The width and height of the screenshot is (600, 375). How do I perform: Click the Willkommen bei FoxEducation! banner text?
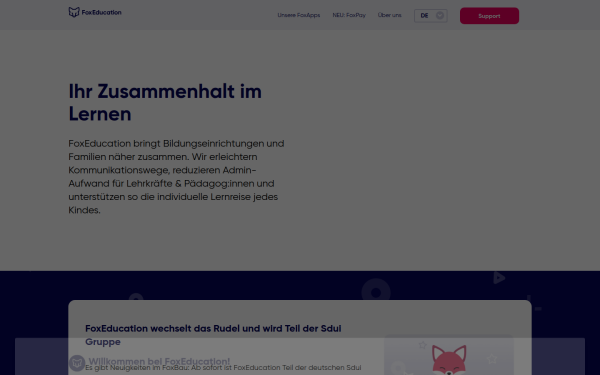coord(159,362)
